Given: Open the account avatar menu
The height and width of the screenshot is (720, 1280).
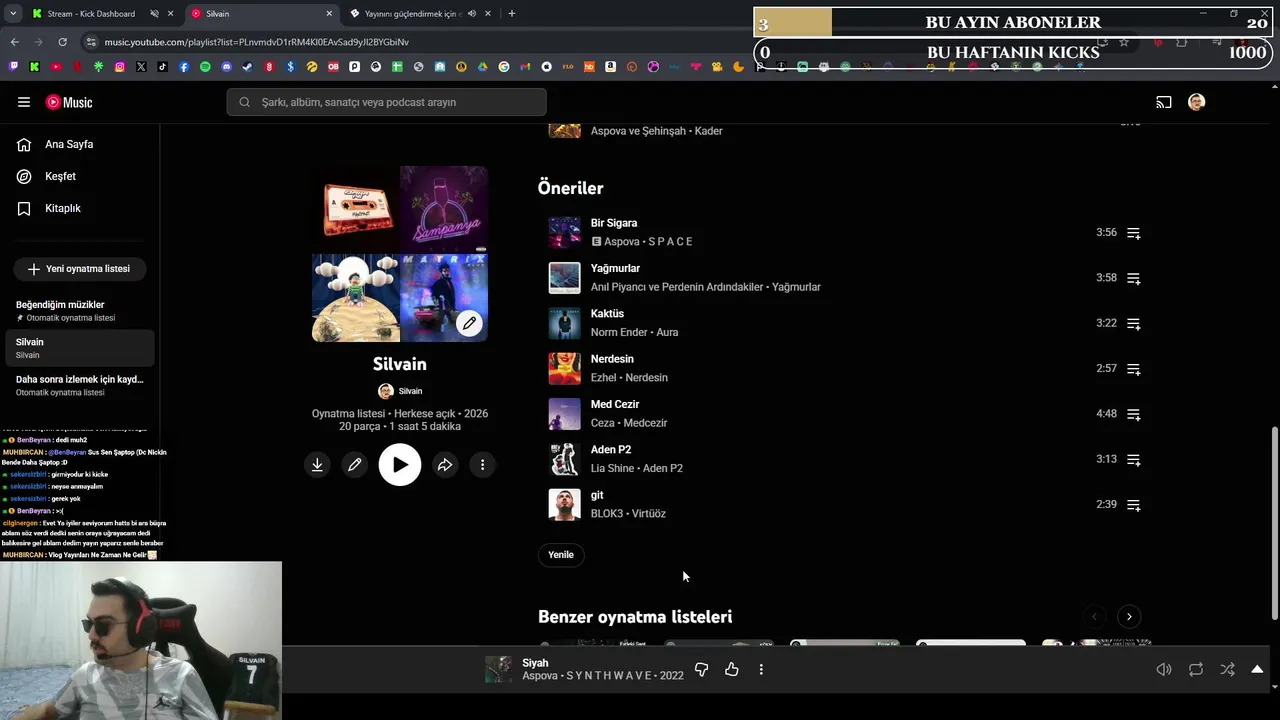Looking at the screenshot, I should pyautogui.click(x=1196, y=102).
